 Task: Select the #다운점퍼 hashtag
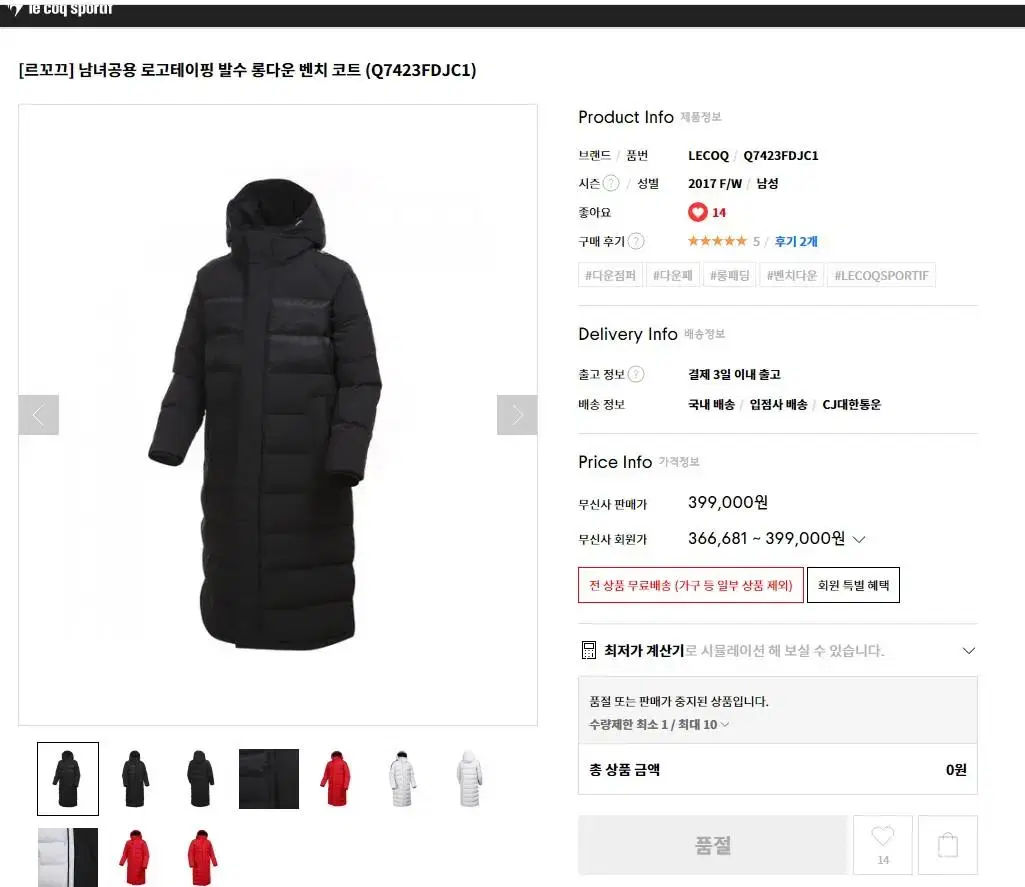(x=611, y=275)
